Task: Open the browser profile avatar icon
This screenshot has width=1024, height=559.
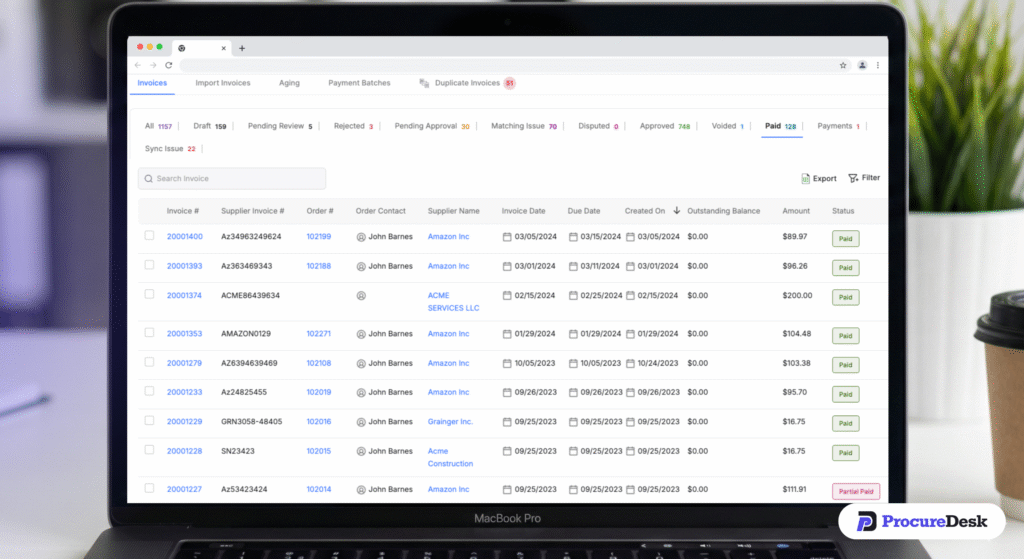Action: [x=862, y=65]
